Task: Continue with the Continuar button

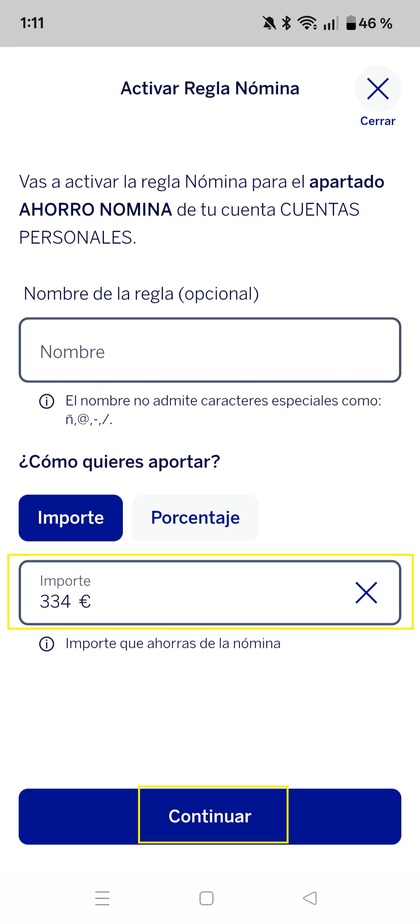Action: [x=210, y=816]
